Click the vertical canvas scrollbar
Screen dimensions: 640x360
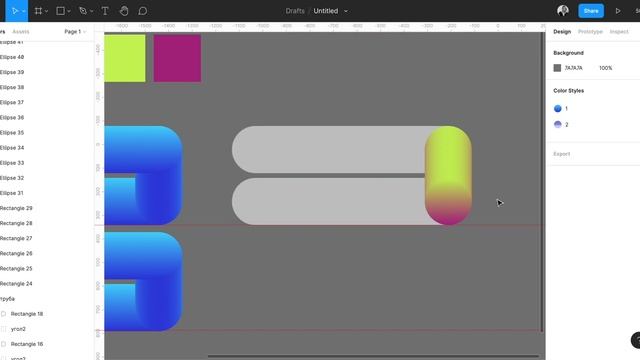coord(542,182)
